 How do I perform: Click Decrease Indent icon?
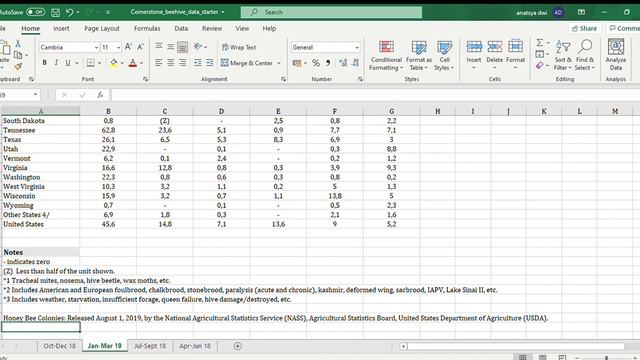coord(198,63)
